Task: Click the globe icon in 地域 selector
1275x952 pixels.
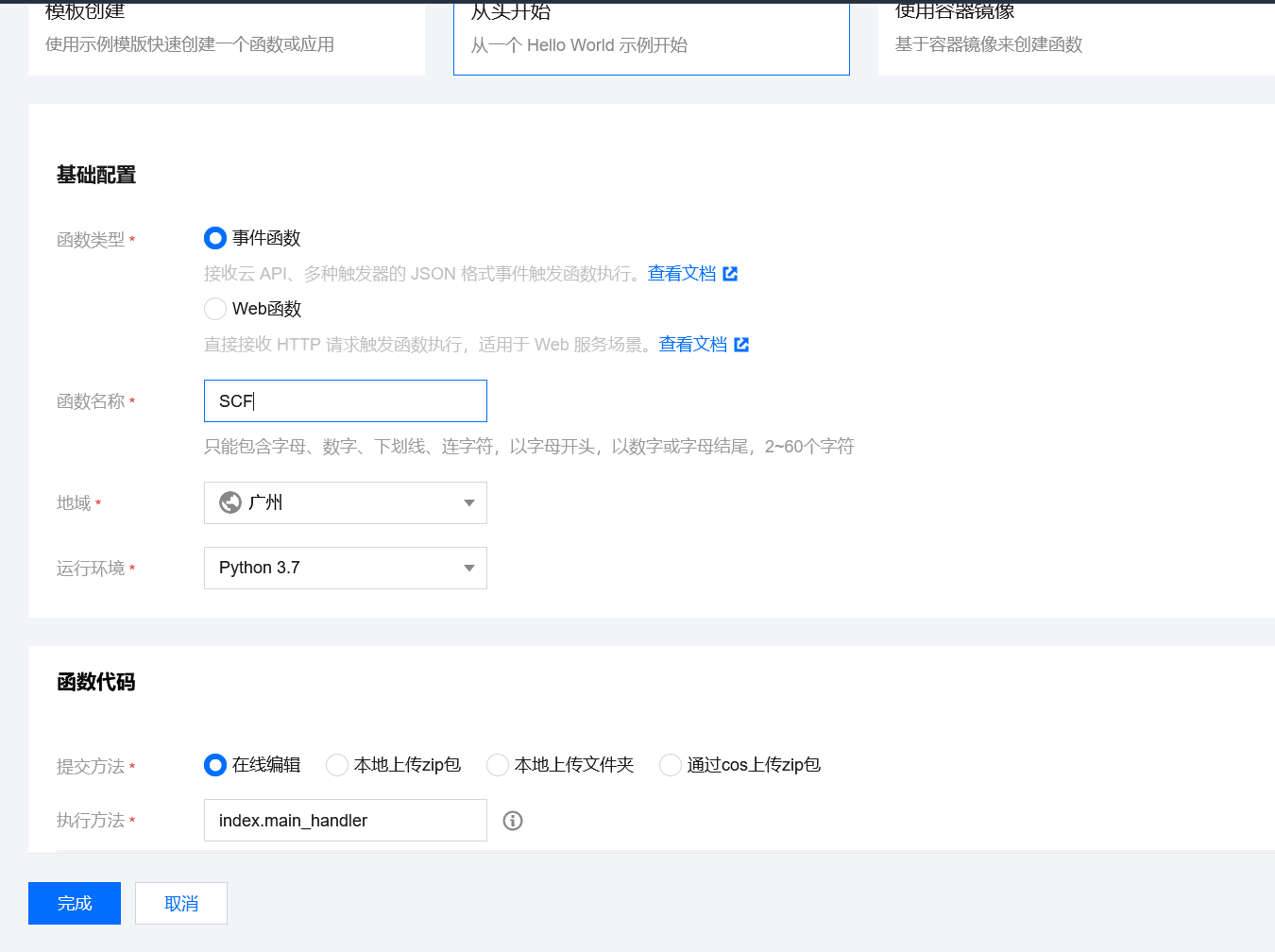Action: point(230,502)
